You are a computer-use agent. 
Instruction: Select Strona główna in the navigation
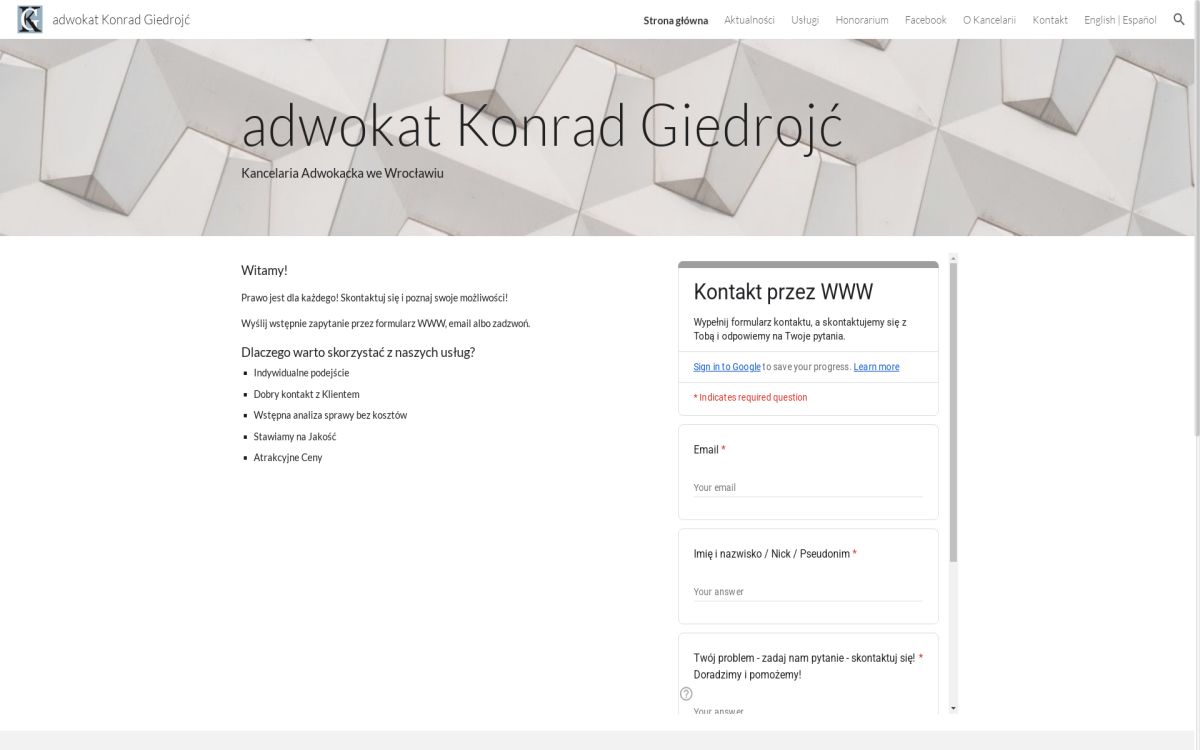point(675,20)
